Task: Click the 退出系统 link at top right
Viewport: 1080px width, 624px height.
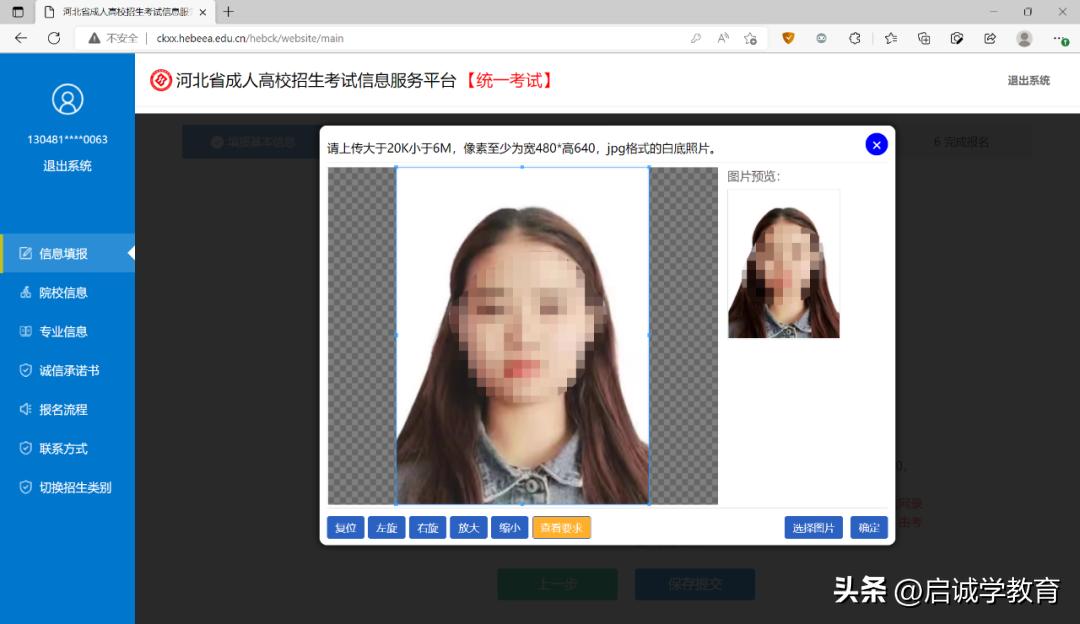Action: point(1028,80)
